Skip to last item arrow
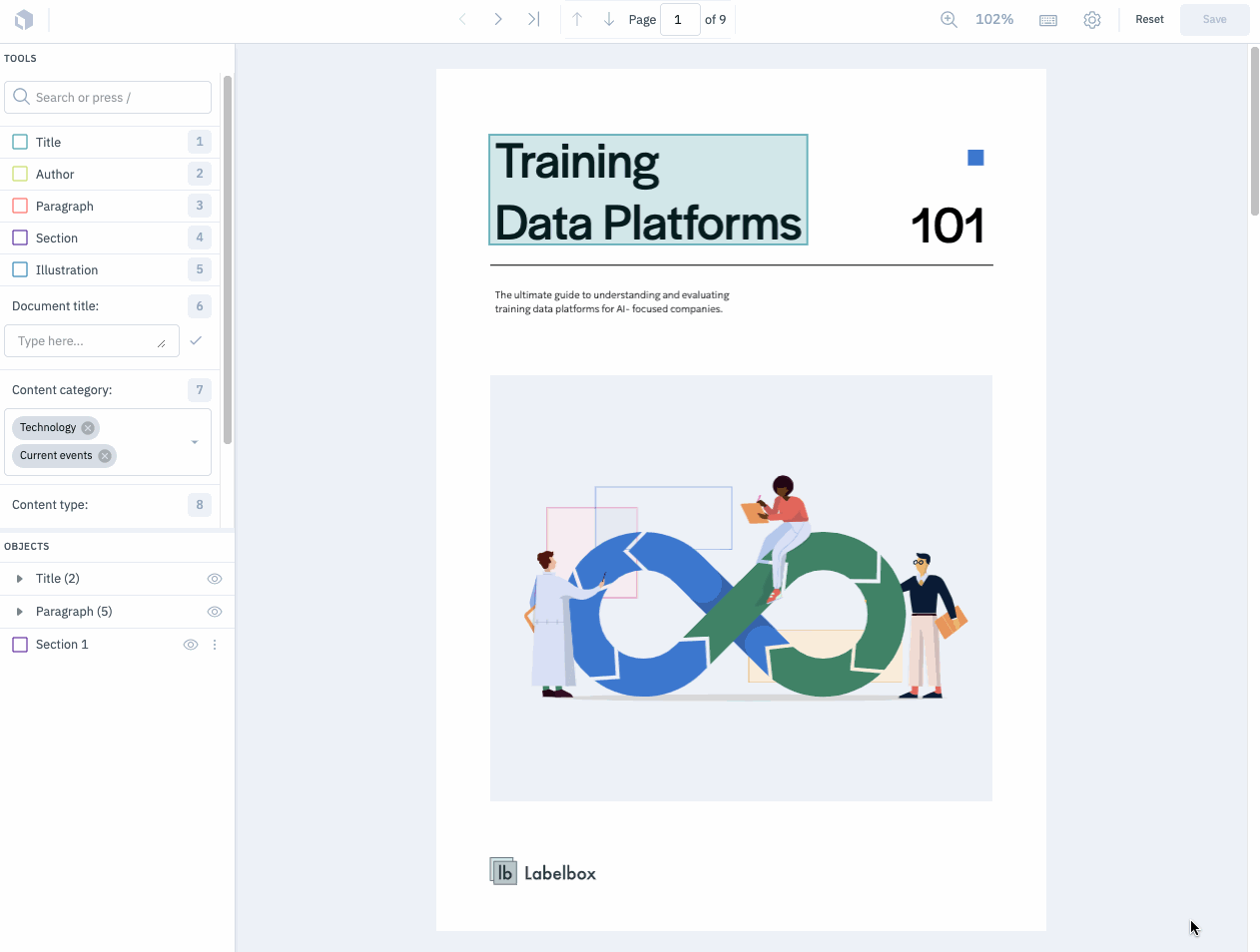Image resolution: width=1260 pixels, height=952 pixels. pos(534,19)
